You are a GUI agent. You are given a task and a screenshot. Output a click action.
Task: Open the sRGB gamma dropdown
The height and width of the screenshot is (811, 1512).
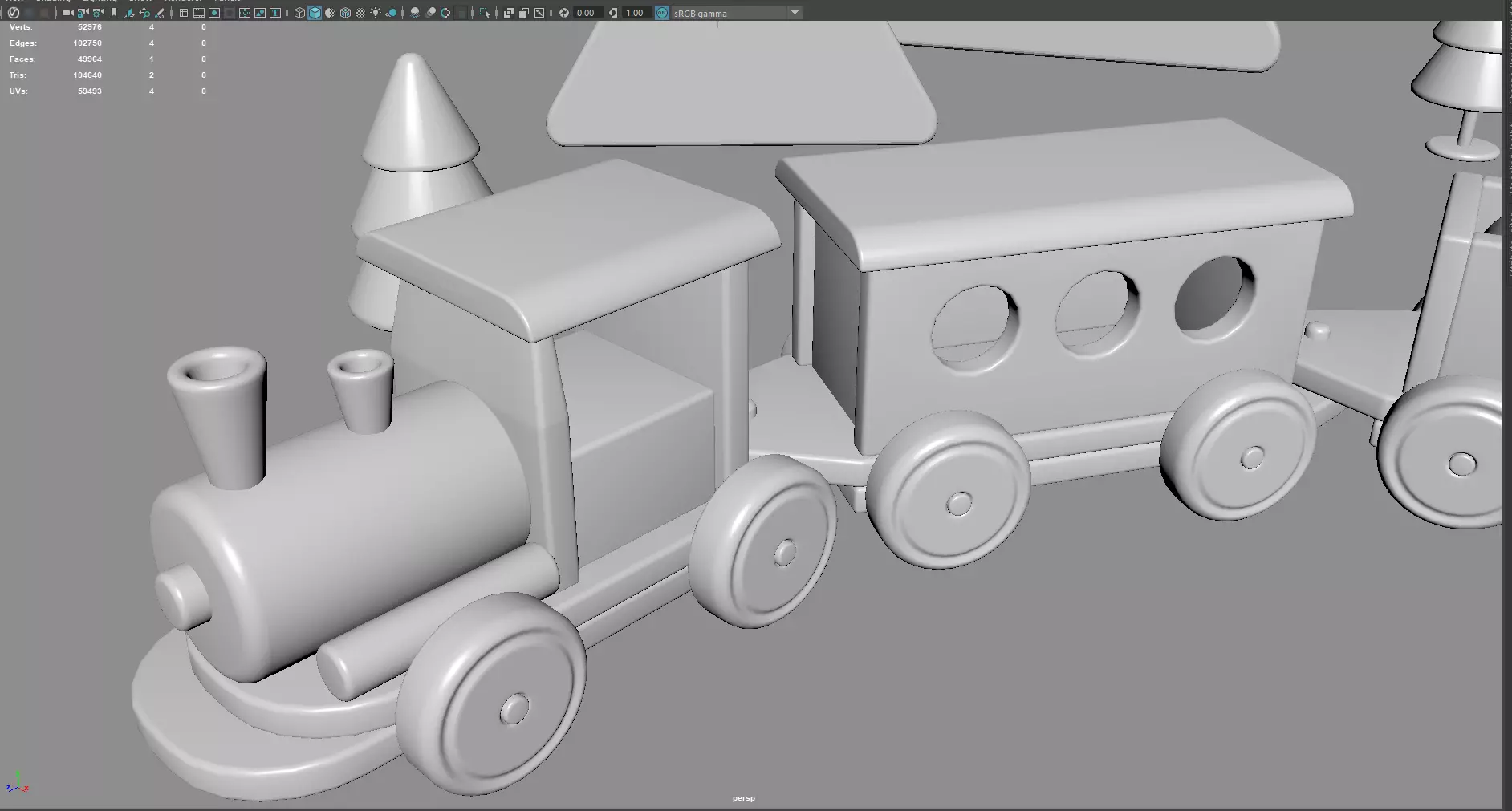736,13
